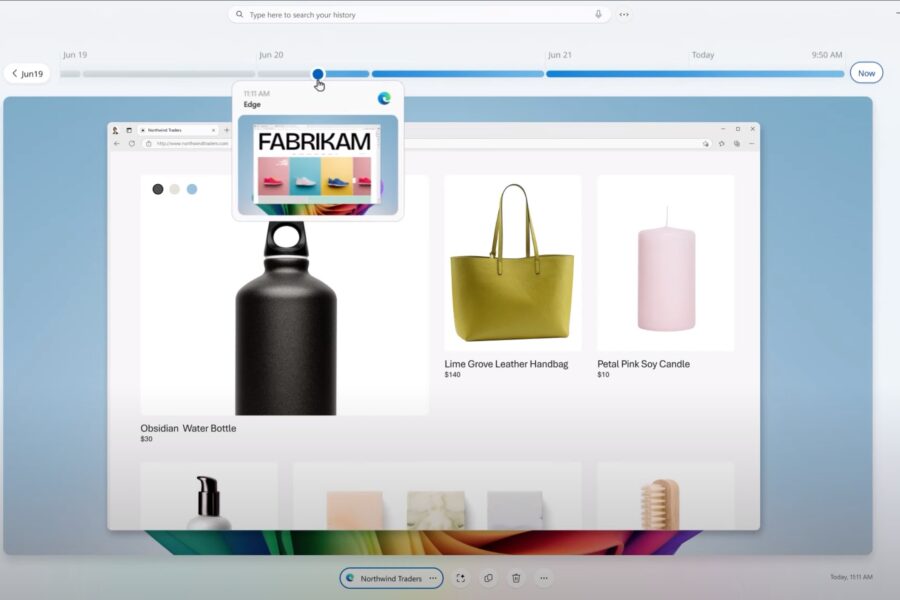Image resolution: width=900 pixels, height=600 pixels.
Task: Open the more options ellipsis in bottom toolbar
Action: [544, 578]
